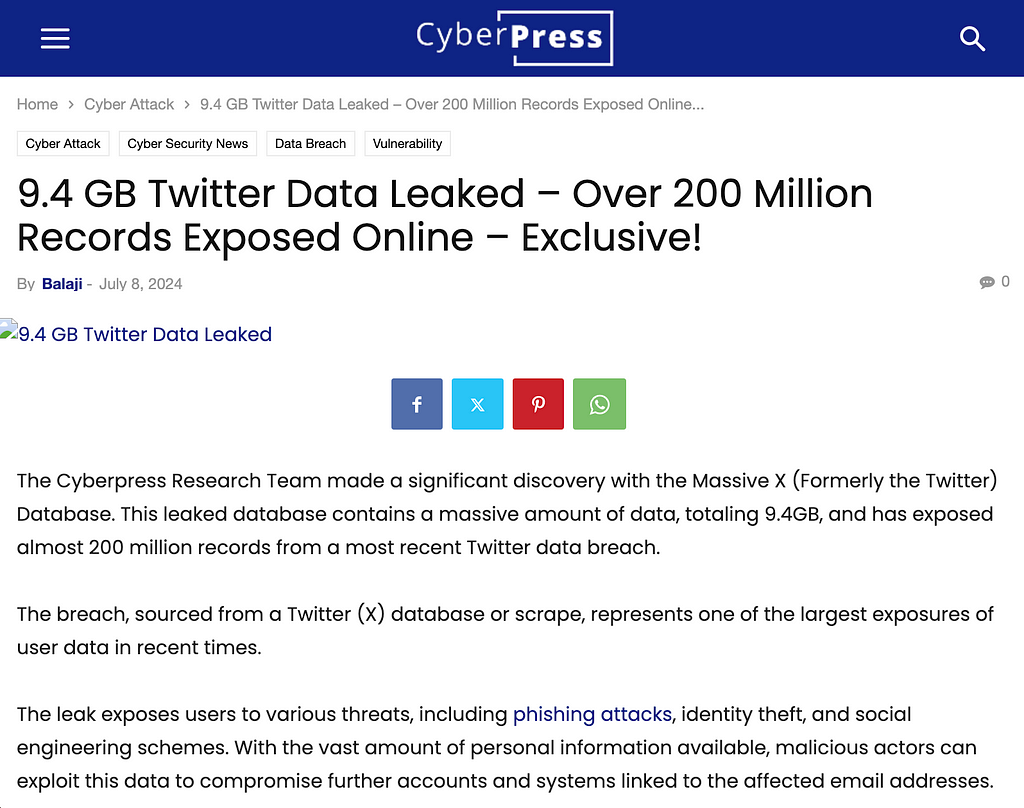The image size is (1024, 808).
Task: Share article via WhatsApp
Action: (x=600, y=404)
